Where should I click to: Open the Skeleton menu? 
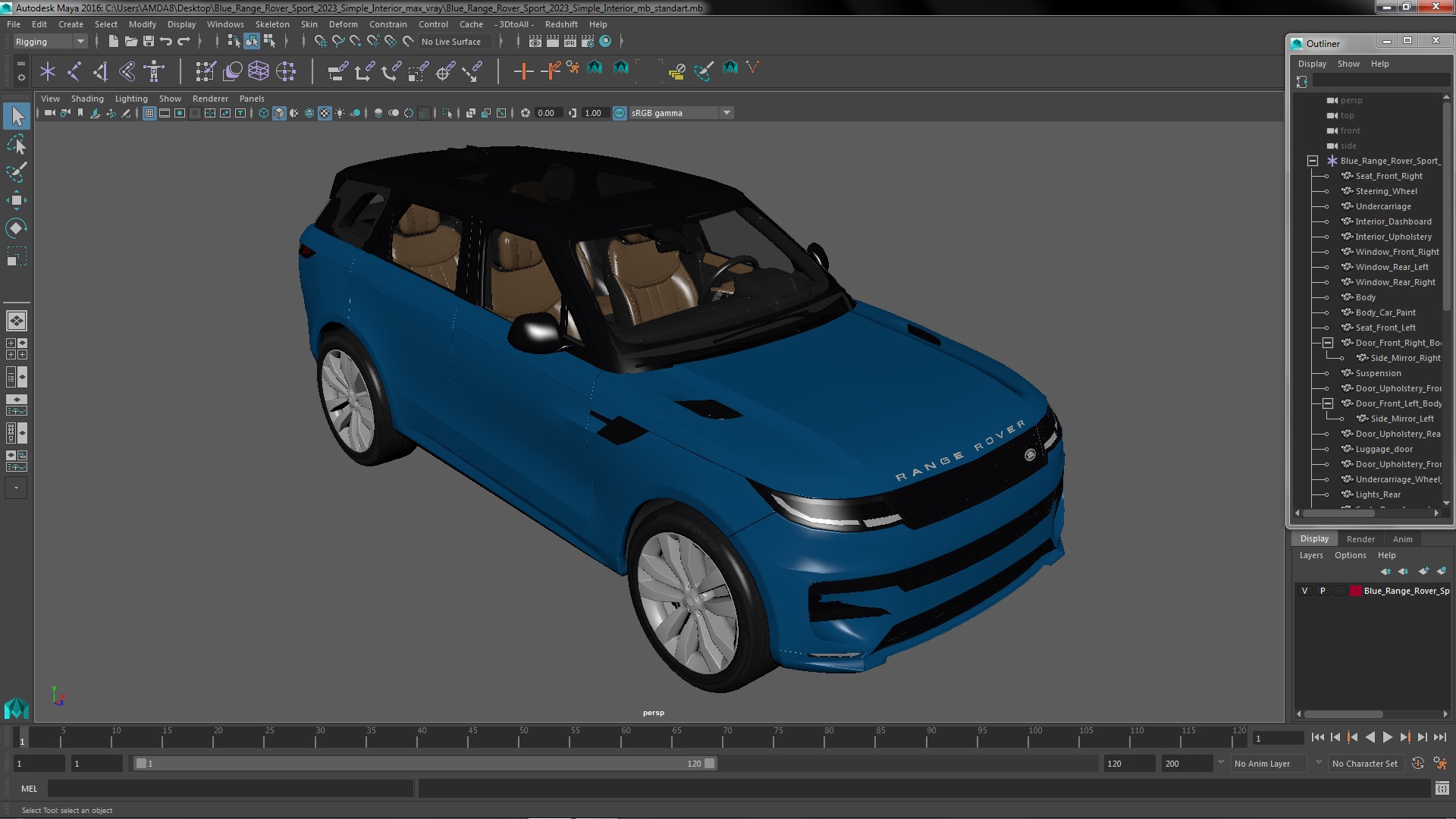click(272, 24)
